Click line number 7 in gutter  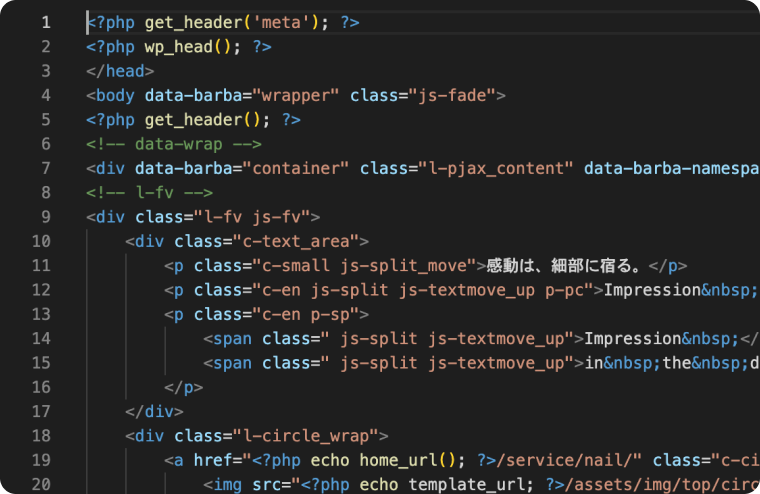click(46, 168)
